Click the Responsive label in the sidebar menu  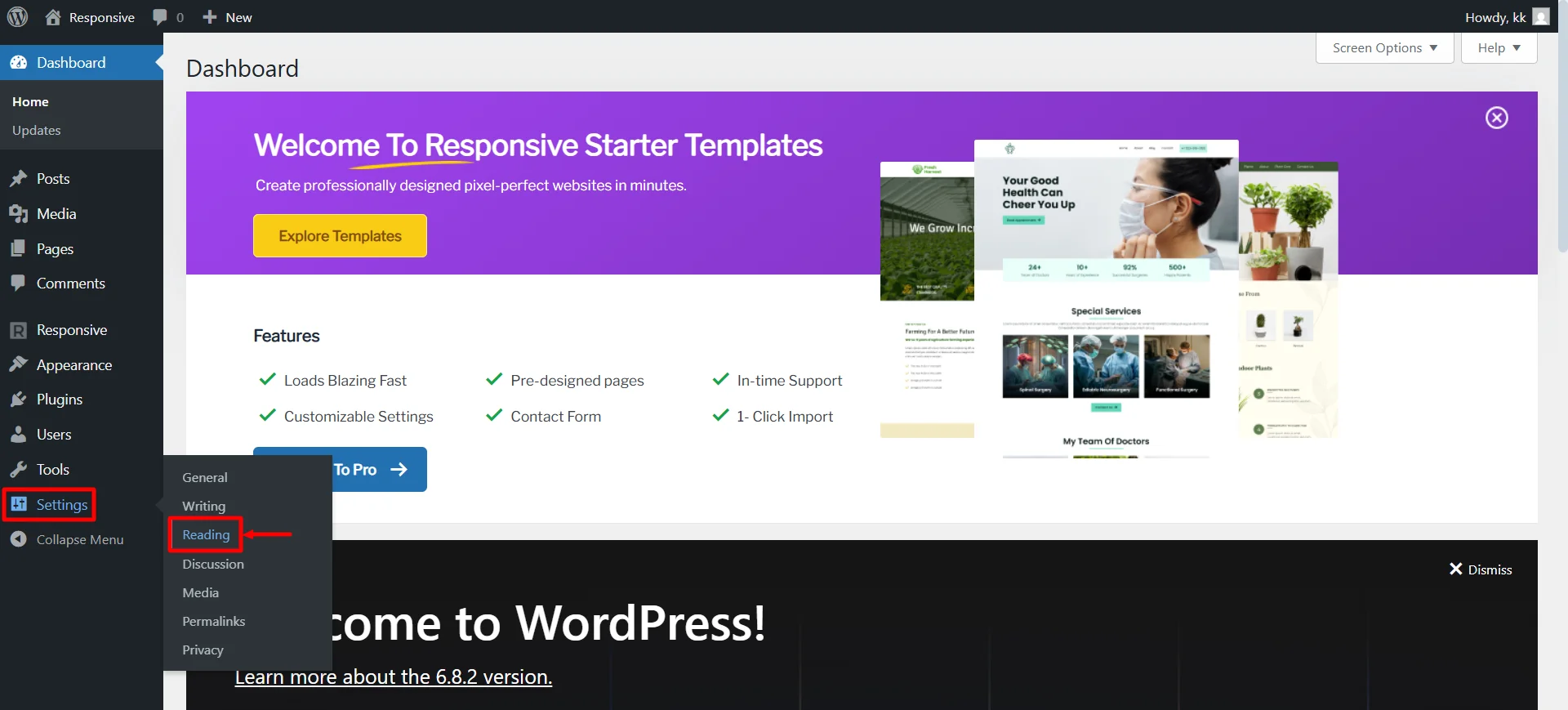72,330
